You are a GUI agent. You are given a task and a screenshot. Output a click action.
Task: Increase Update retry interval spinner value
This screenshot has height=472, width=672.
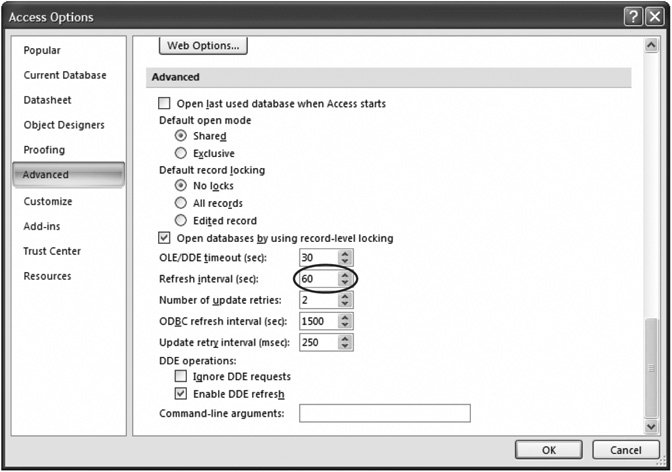tap(345, 338)
